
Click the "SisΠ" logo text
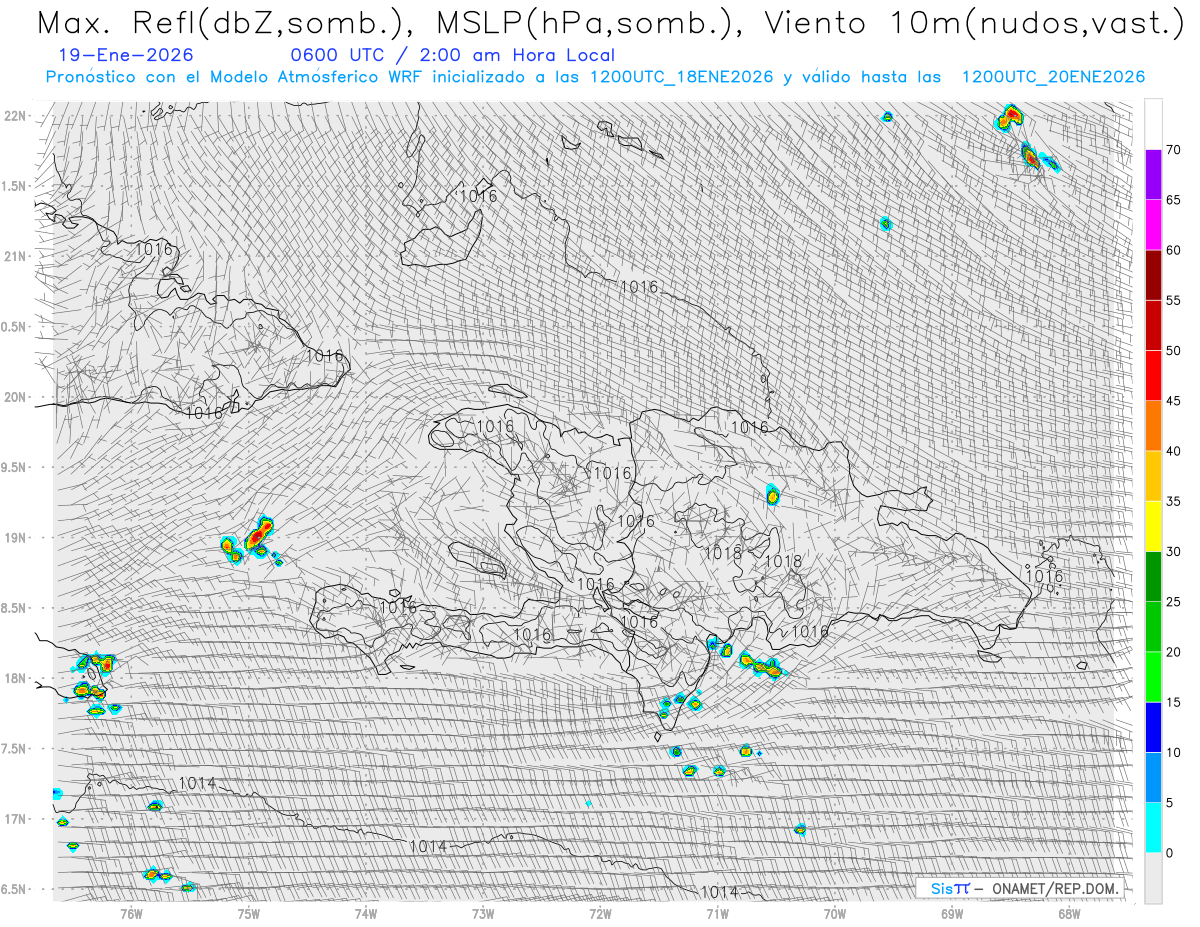pos(950,888)
